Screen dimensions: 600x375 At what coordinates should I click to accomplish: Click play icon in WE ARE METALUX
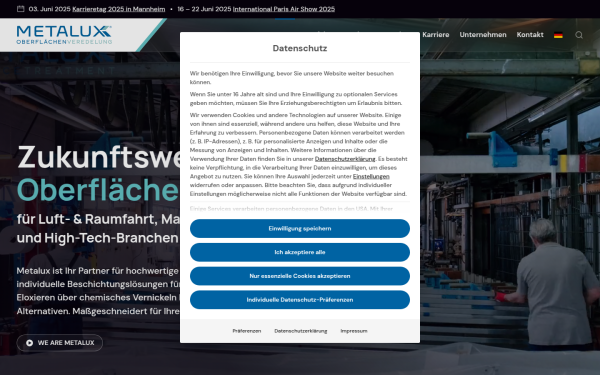(29, 343)
